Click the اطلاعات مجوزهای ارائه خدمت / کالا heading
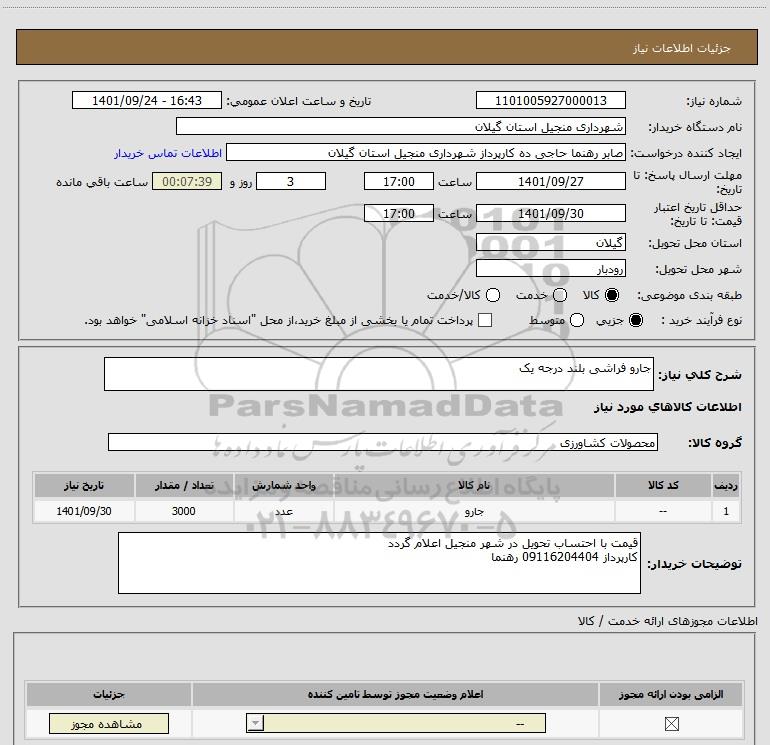Screen dimensions: 770x745 (x=667, y=621)
